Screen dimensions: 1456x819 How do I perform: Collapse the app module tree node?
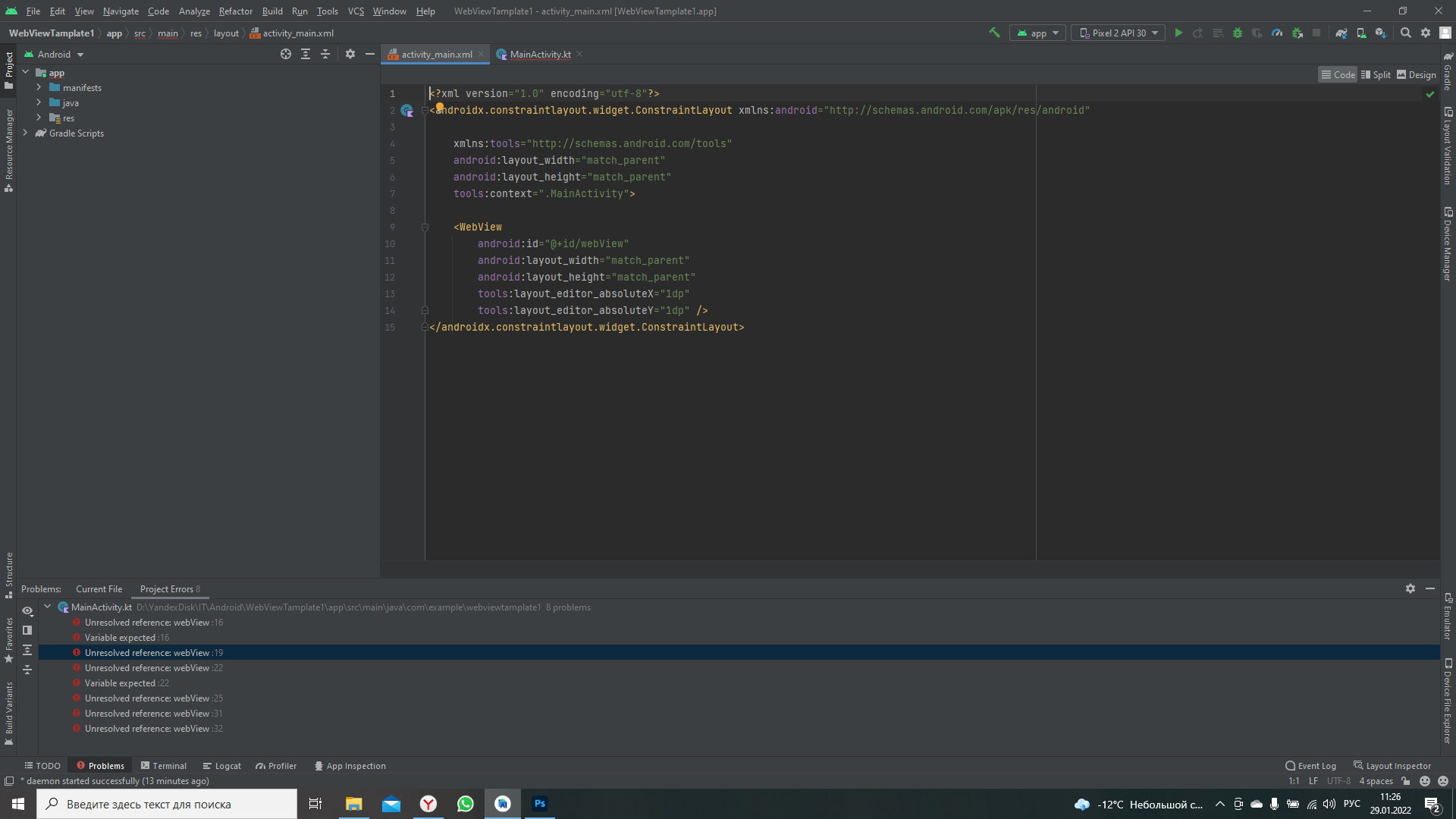coord(25,72)
